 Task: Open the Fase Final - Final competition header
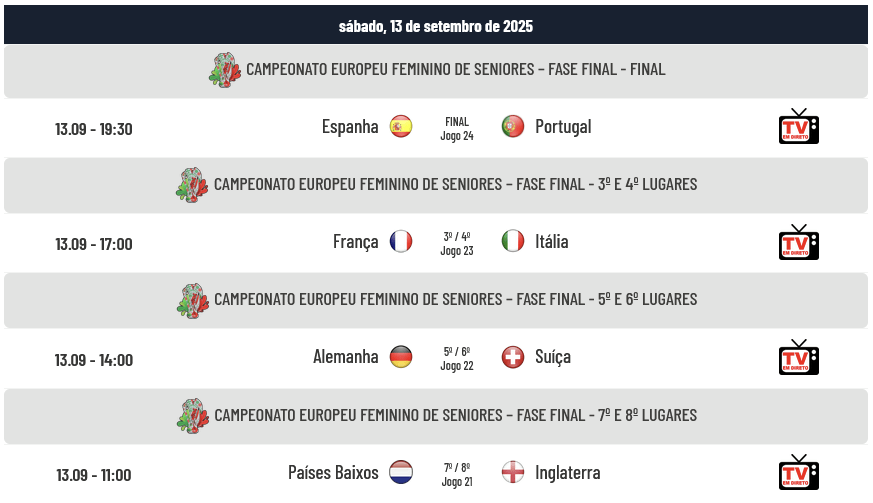coord(436,71)
